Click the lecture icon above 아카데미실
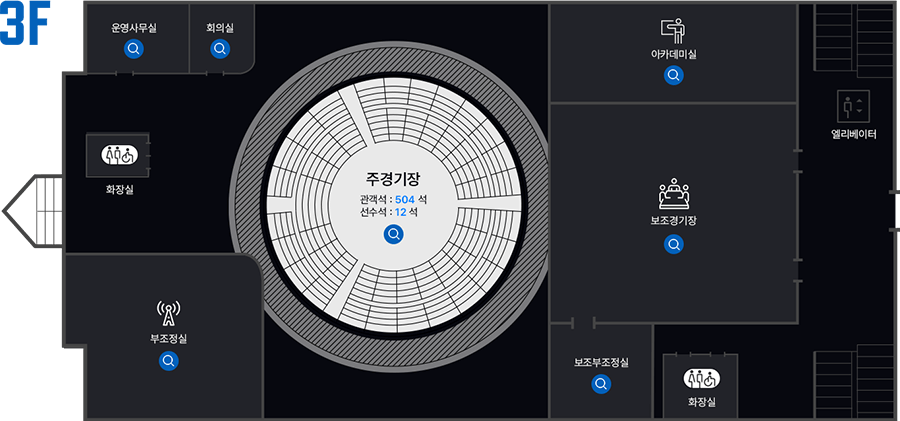Viewport: 900px width, 421px height. click(x=673, y=29)
